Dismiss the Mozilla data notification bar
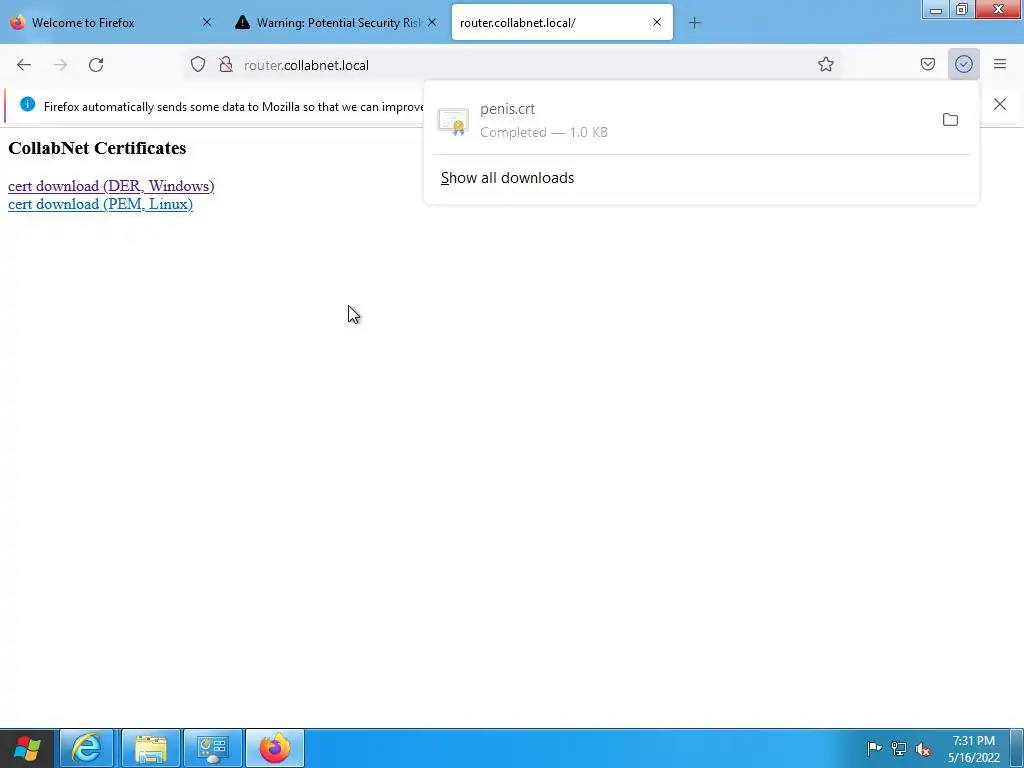 click(x=999, y=104)
